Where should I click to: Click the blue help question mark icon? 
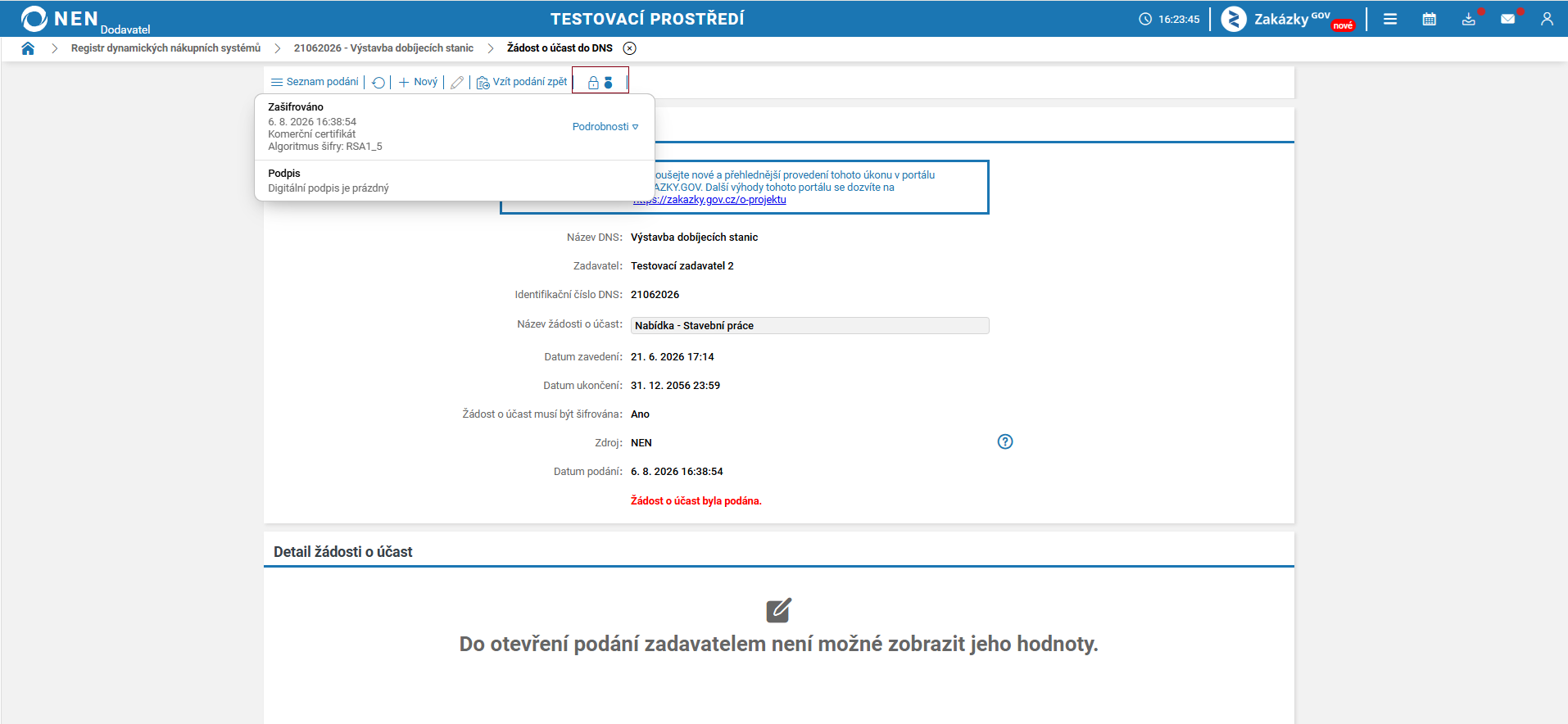click(1005, 441)
